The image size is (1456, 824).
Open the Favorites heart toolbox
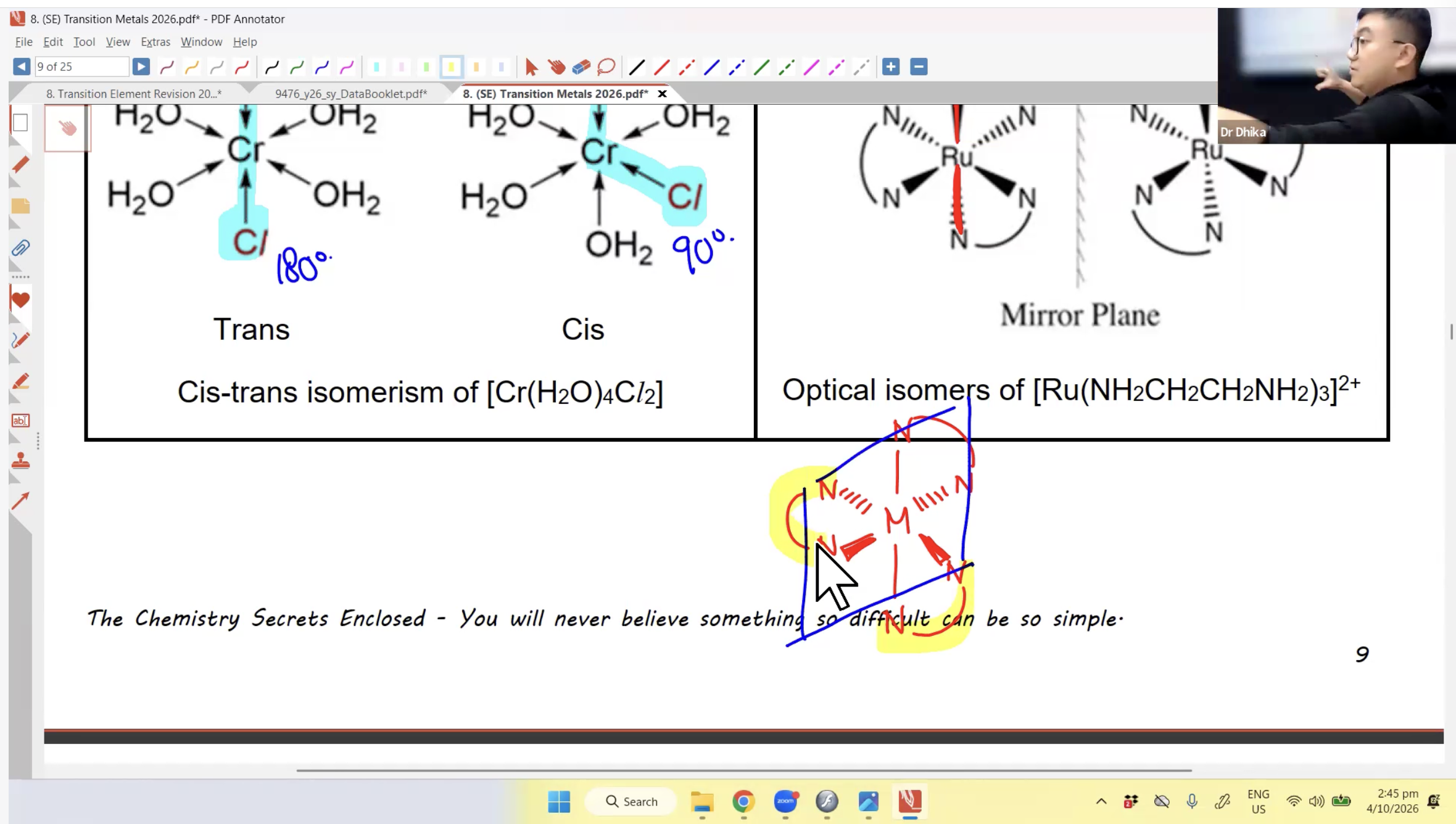[x=20, y=300]
